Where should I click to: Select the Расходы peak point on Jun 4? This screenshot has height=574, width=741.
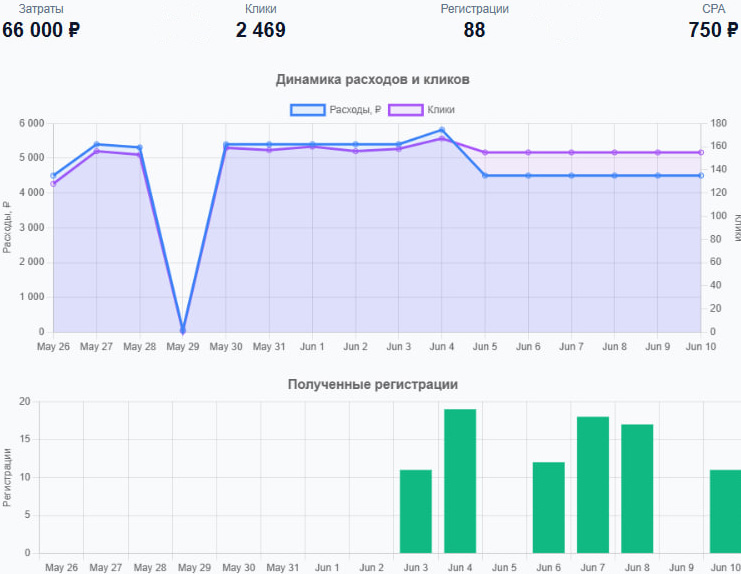click(x=442, y=130)
